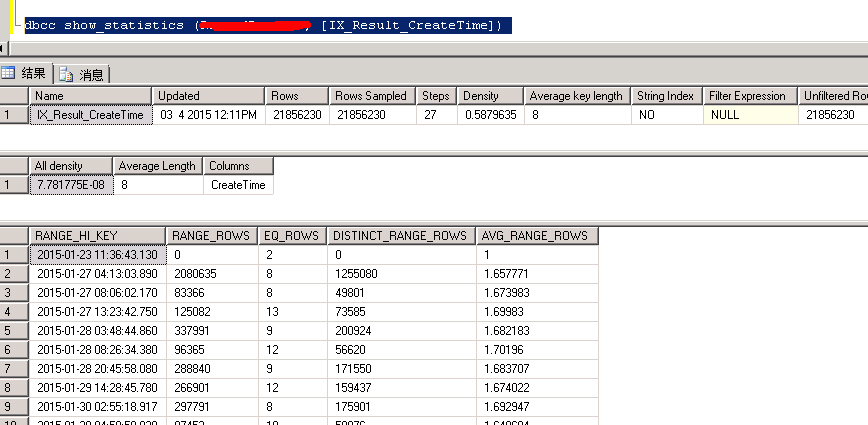Click the 03 4 2015 12:11PM updated cell
Screen dimensions: 868x425
[x=208, y=115]
